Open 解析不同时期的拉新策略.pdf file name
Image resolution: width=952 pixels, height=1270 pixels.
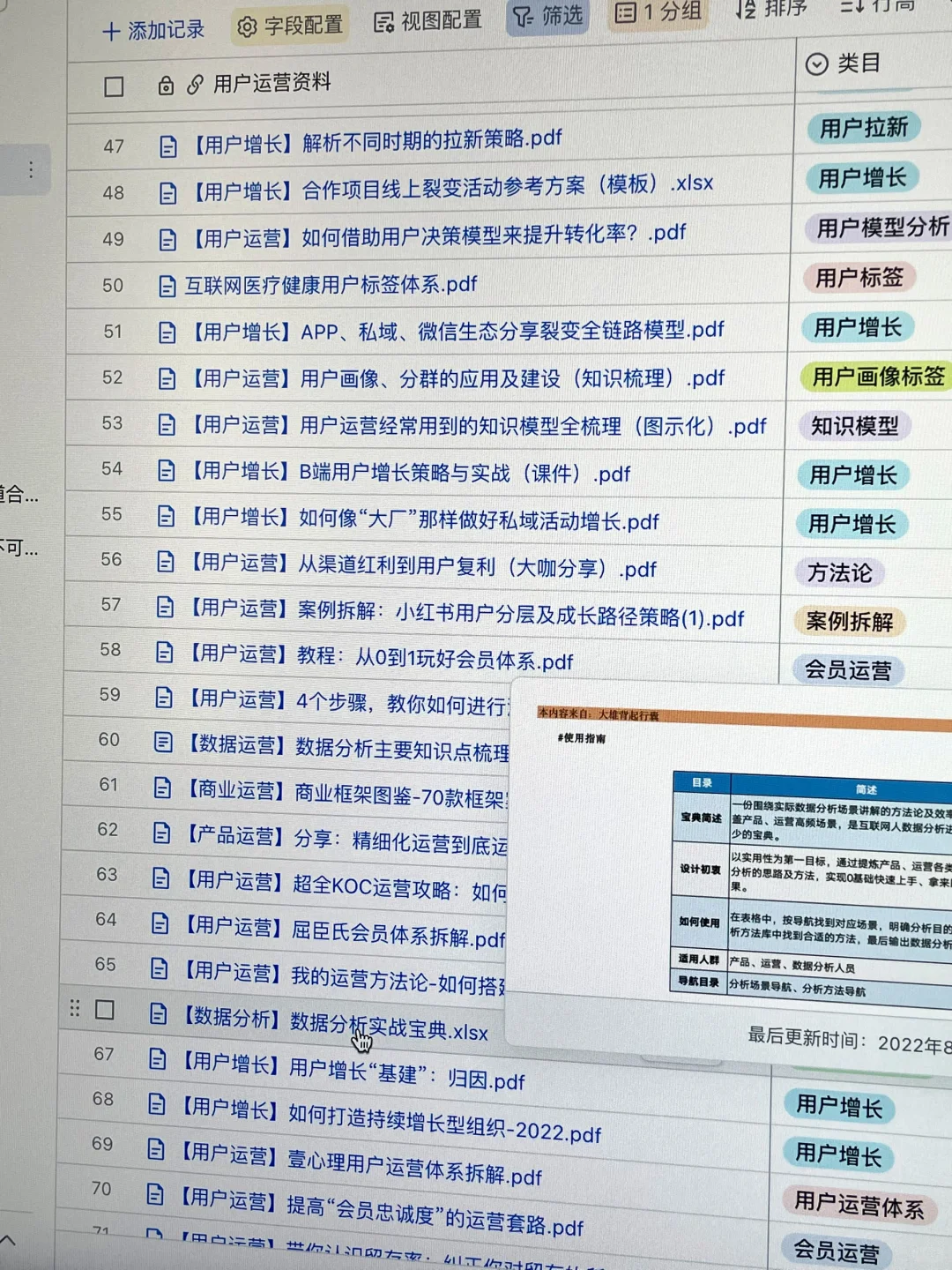click(x=376, y=141)
